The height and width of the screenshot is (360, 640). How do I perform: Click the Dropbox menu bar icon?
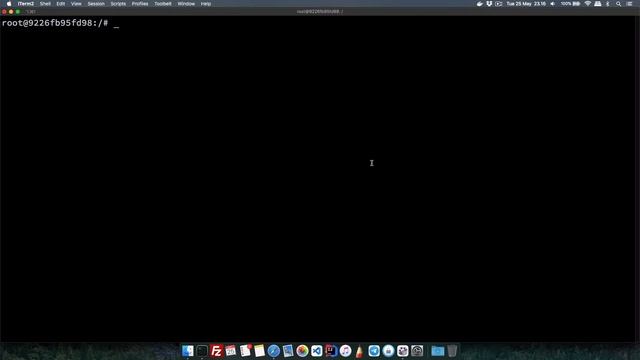[x=489, y=4]
